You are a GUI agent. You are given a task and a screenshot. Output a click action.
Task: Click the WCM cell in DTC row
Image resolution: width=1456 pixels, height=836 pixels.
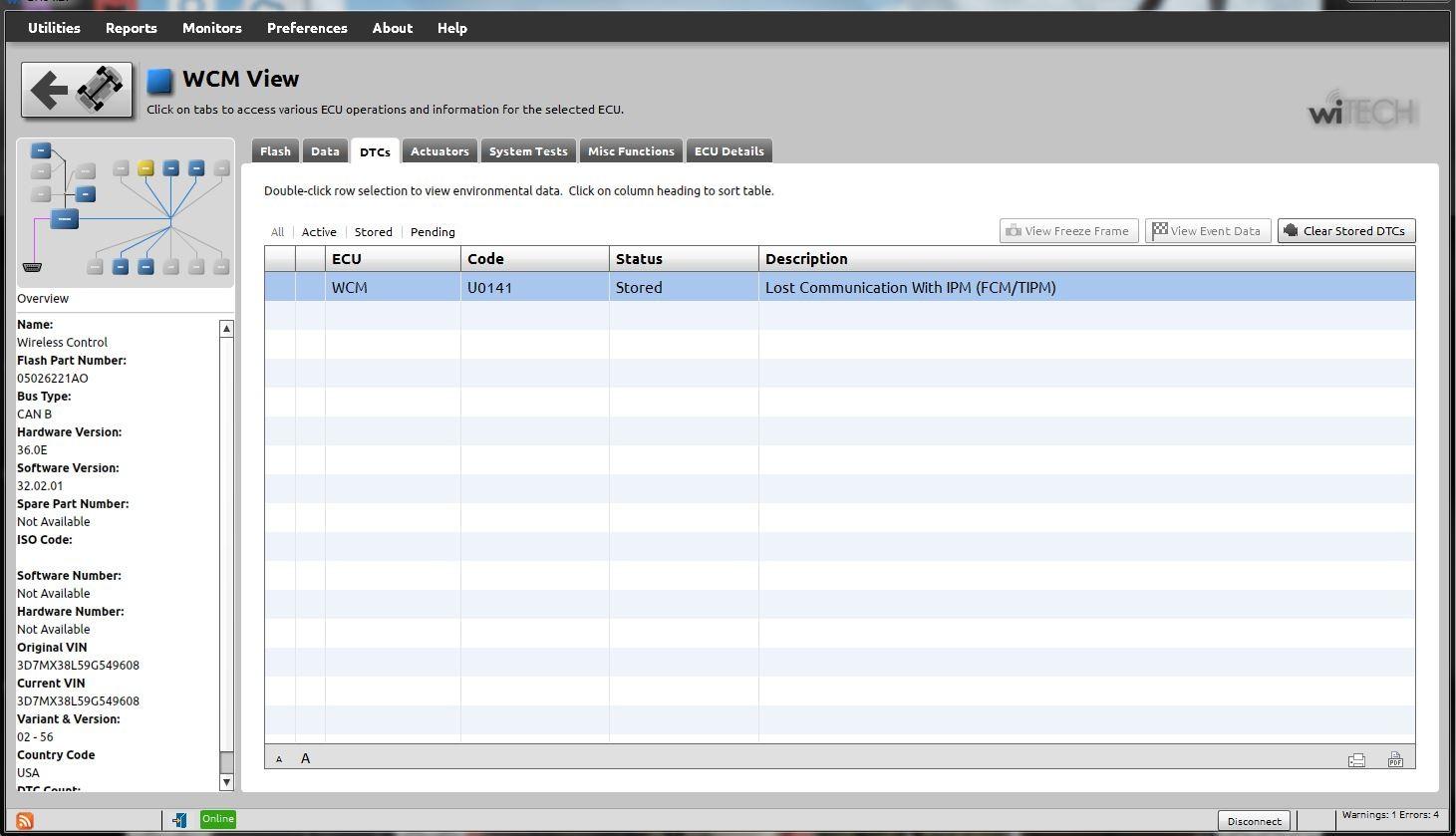[393, 287]
